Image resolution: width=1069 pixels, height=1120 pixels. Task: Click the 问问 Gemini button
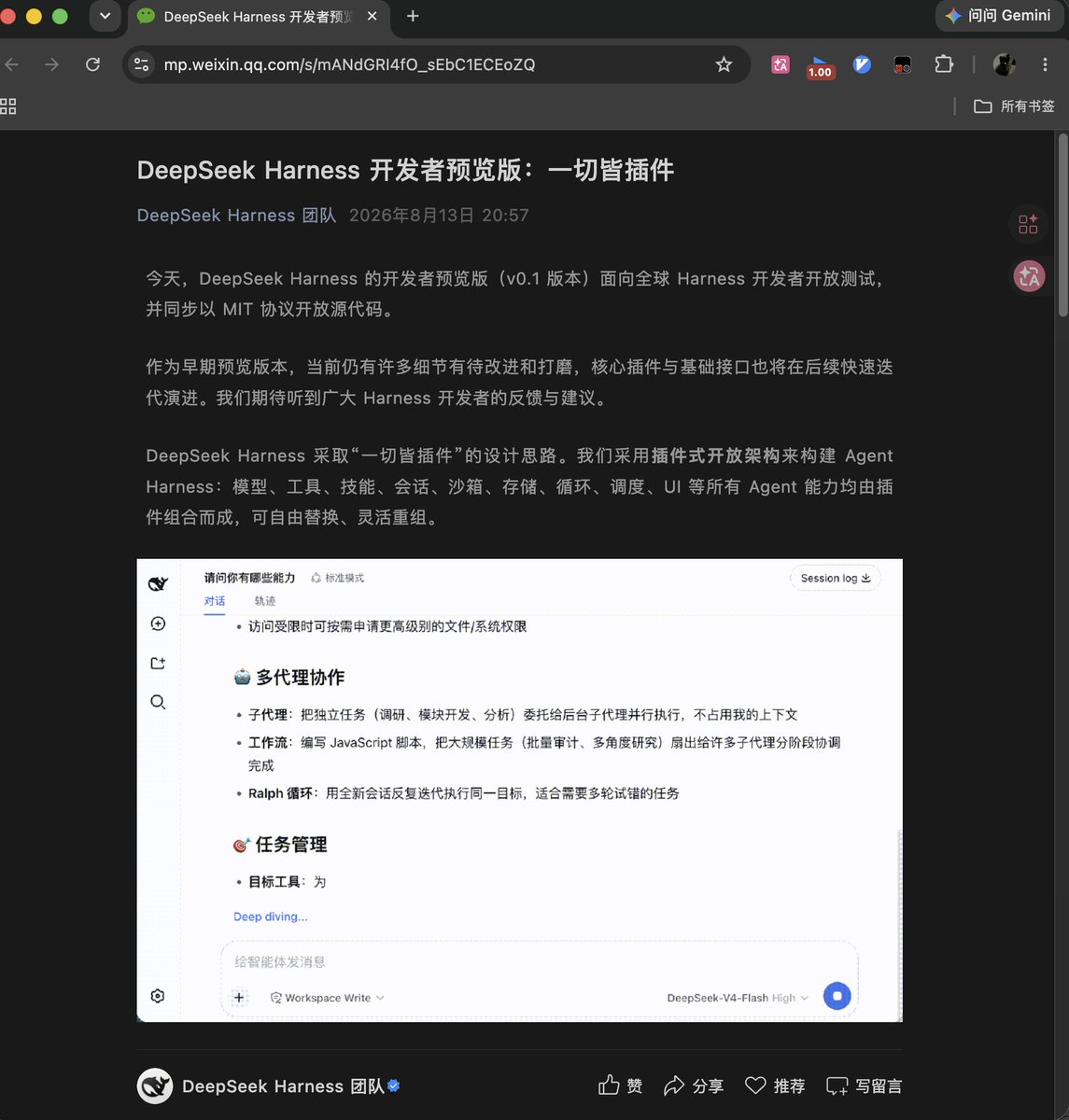tap(998, 16)
